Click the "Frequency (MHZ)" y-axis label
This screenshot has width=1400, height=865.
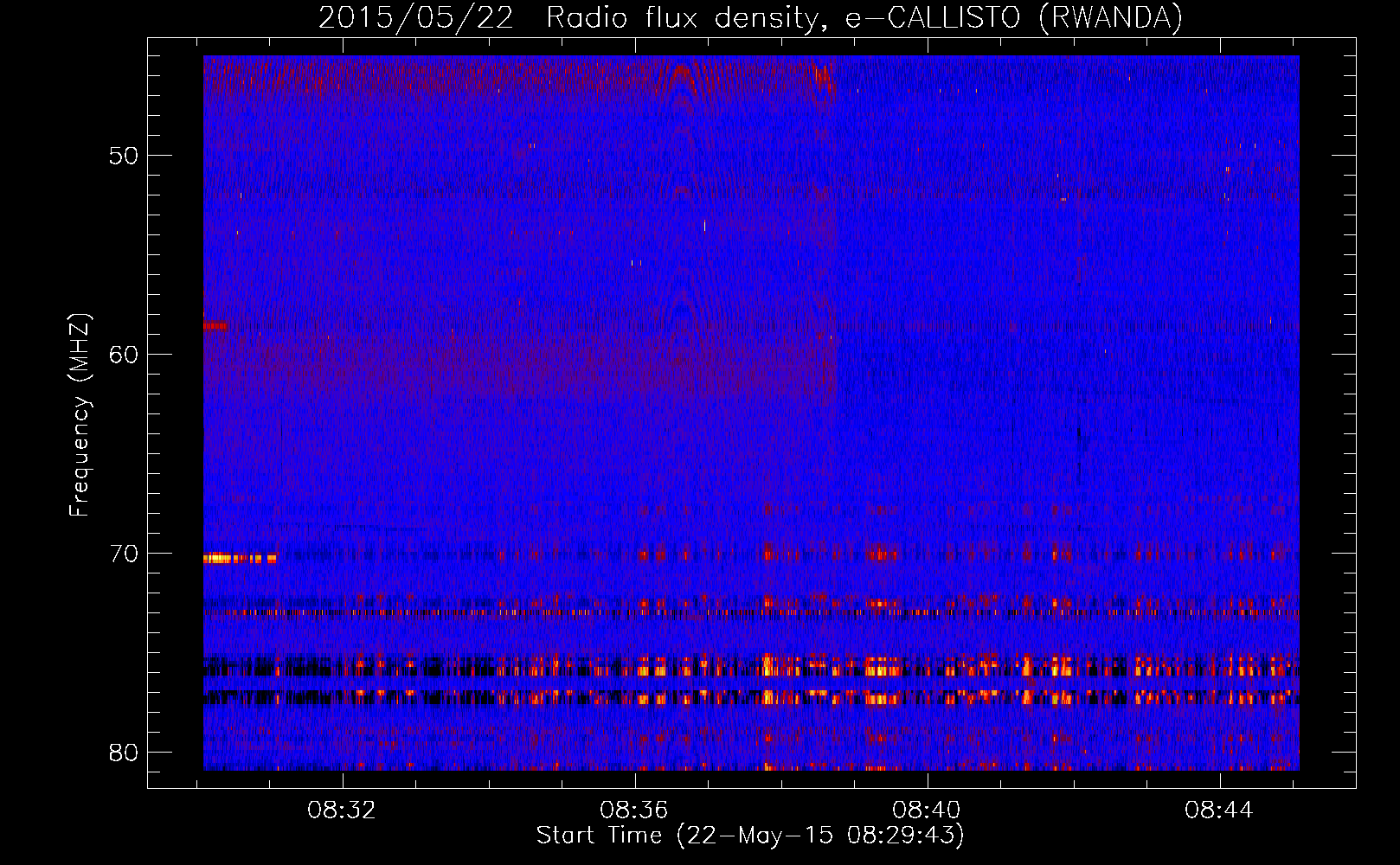pyautogui.click(x=80, y=415)
